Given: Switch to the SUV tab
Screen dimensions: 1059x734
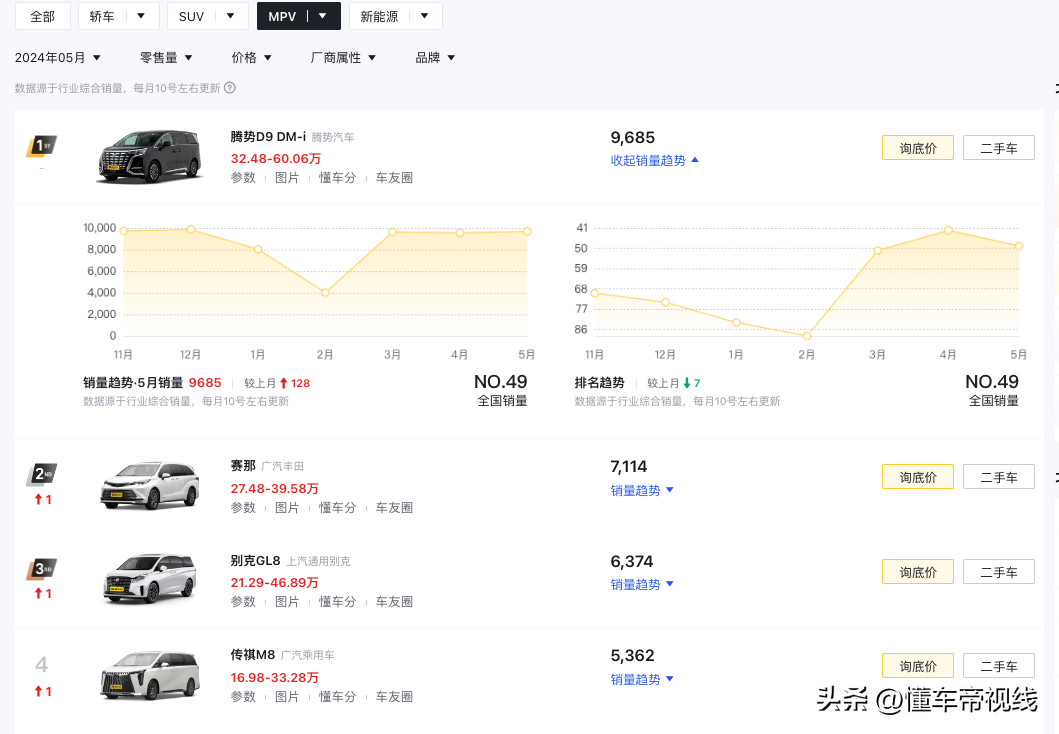Looking at the screenshot, I should pos(190,16).
